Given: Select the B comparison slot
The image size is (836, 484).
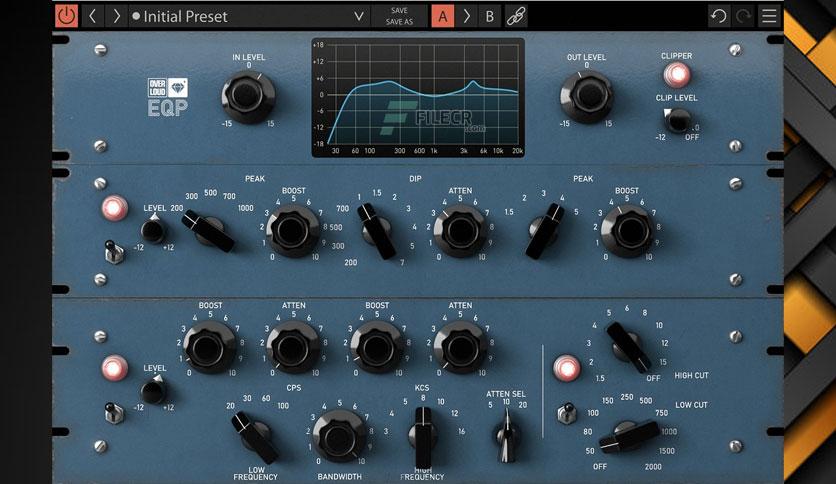Looking at the screenshot, I should (x=489, y=16).
